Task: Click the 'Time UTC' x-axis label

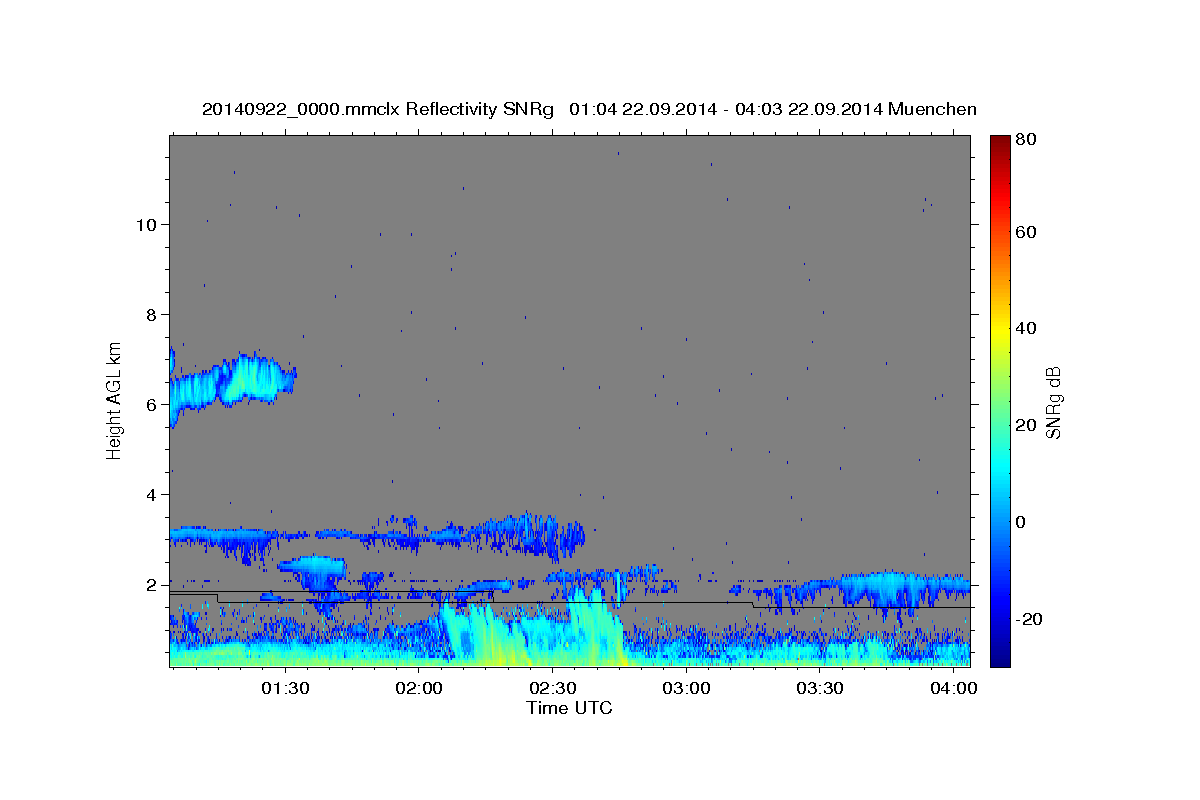Action: pos(569,708)
